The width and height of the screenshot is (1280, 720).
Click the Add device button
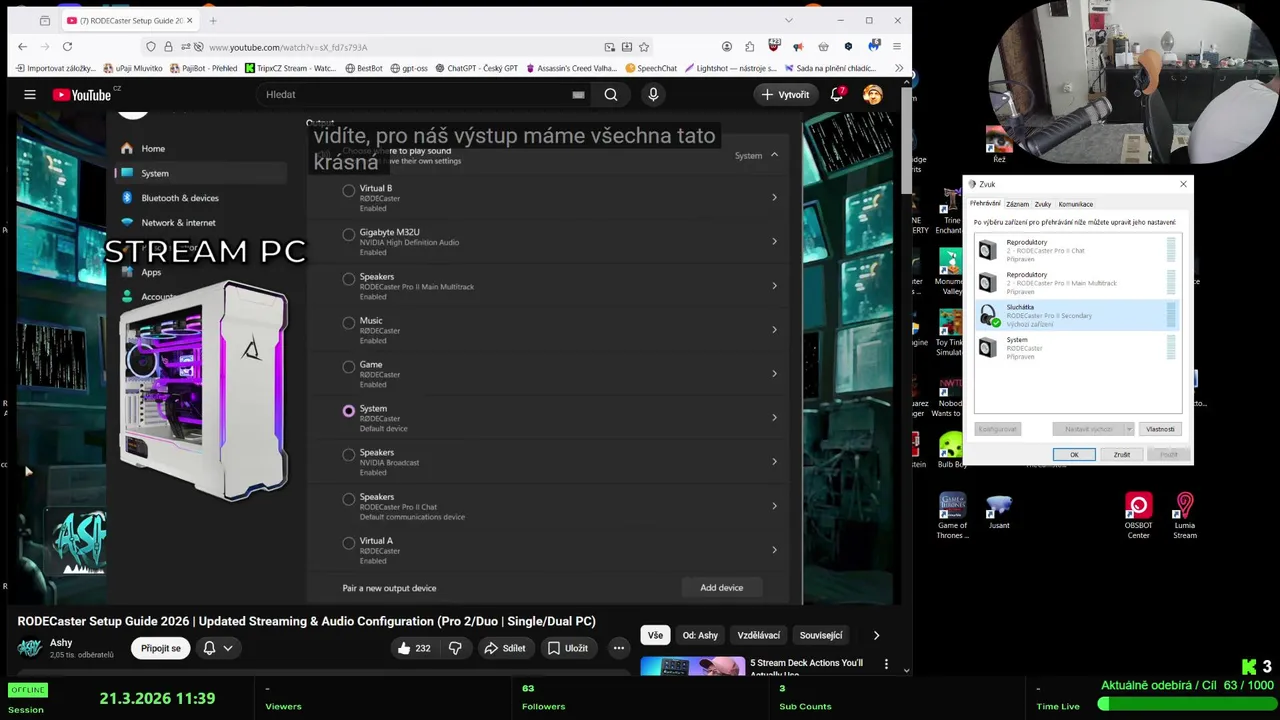[721, 588]
